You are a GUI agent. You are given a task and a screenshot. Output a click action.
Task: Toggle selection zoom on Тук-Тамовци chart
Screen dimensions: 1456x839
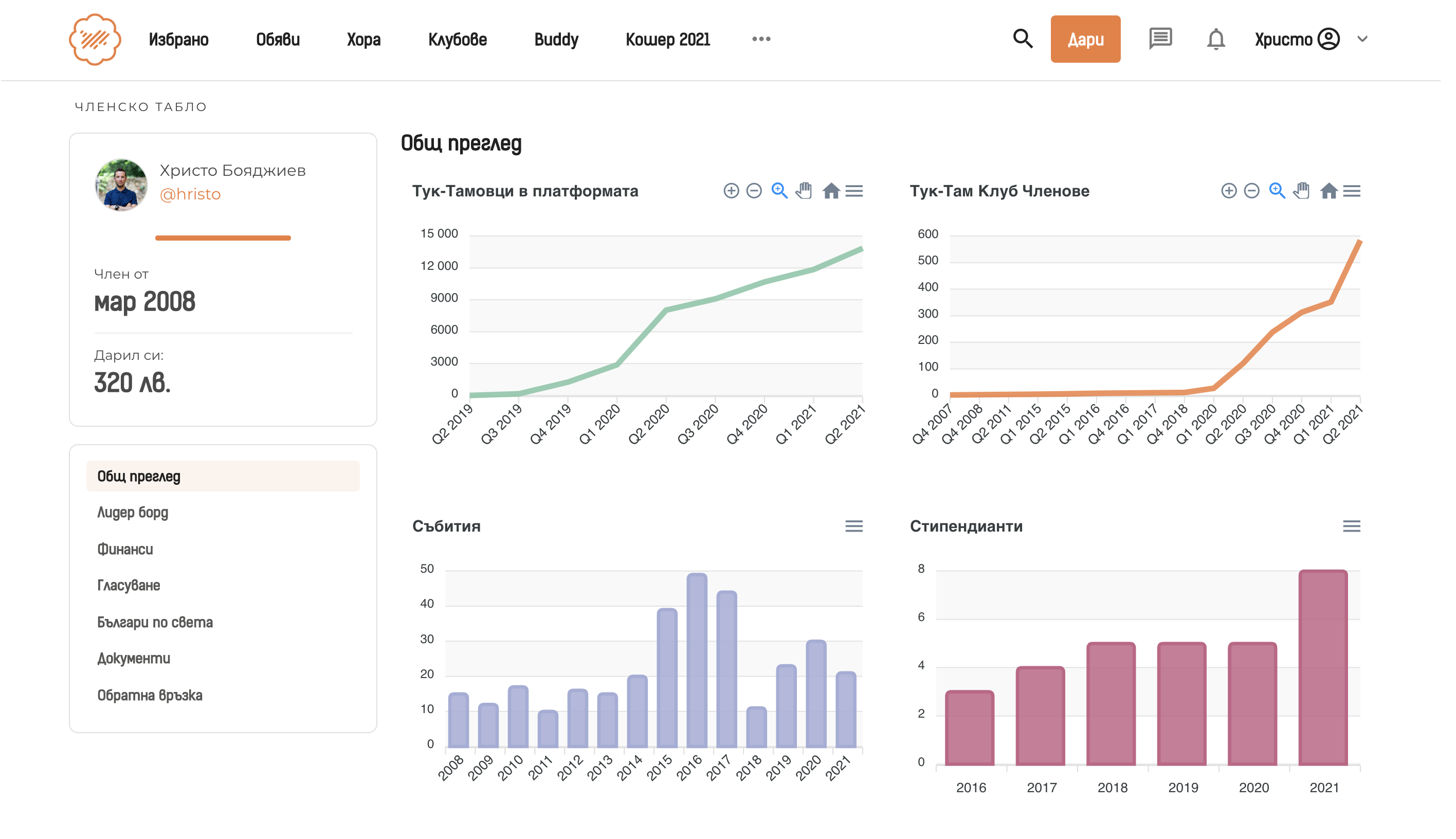pos(779,191)
